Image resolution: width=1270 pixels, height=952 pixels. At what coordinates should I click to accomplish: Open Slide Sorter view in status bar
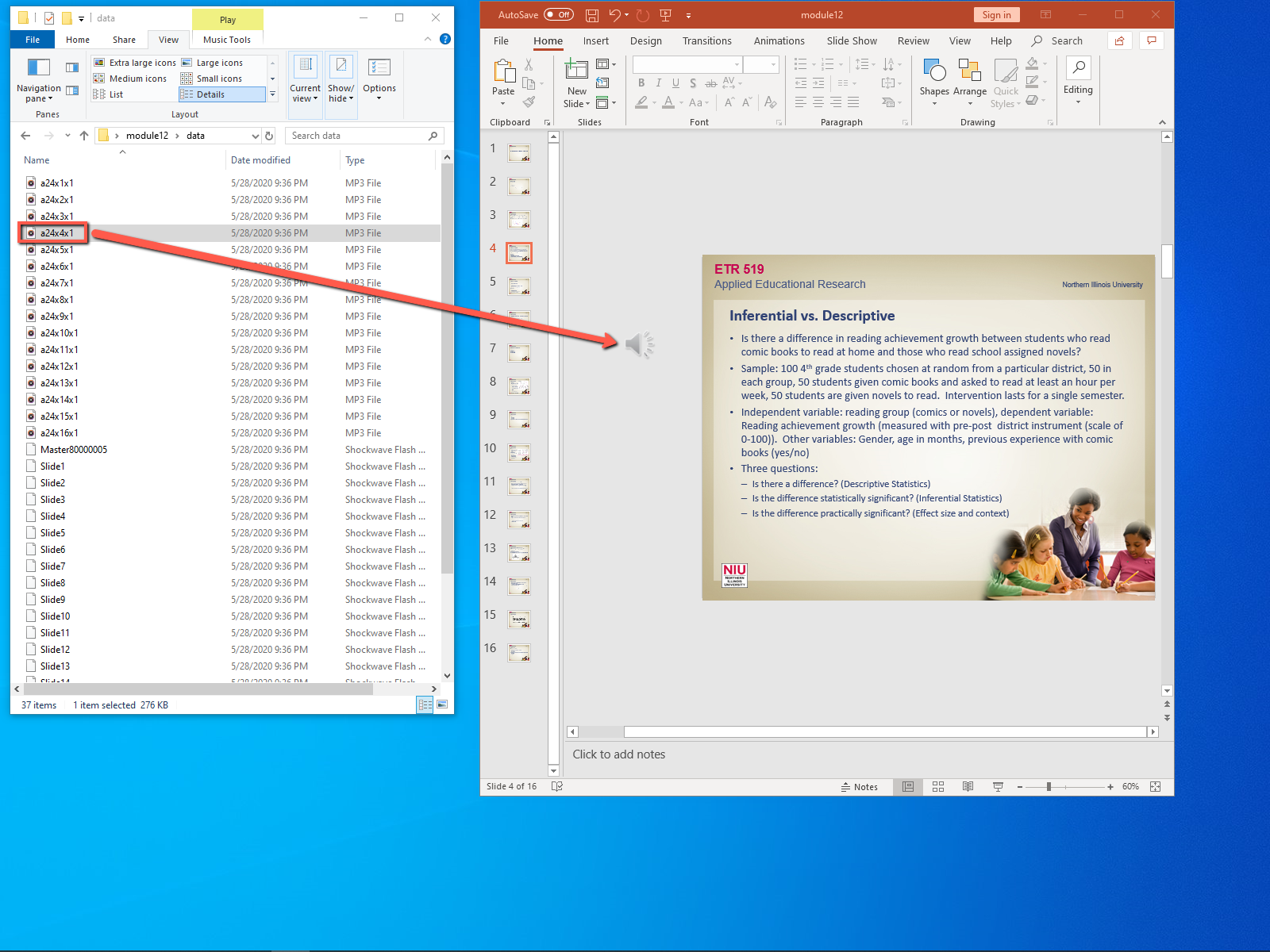coord(937,786)
